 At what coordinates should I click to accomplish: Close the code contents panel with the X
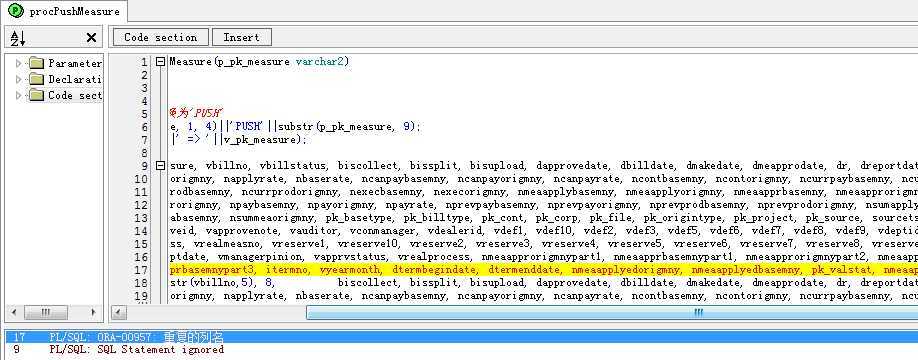[91, 38]
